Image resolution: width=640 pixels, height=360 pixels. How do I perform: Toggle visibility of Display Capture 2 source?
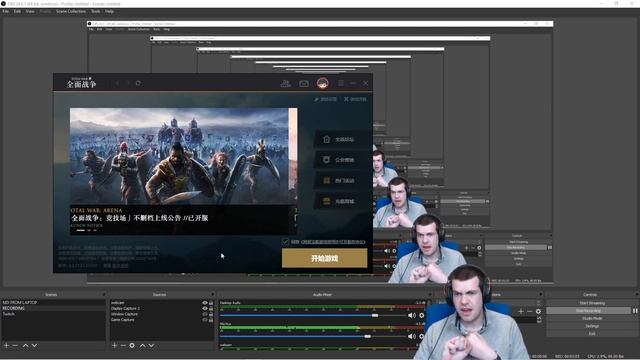[205, 309]
